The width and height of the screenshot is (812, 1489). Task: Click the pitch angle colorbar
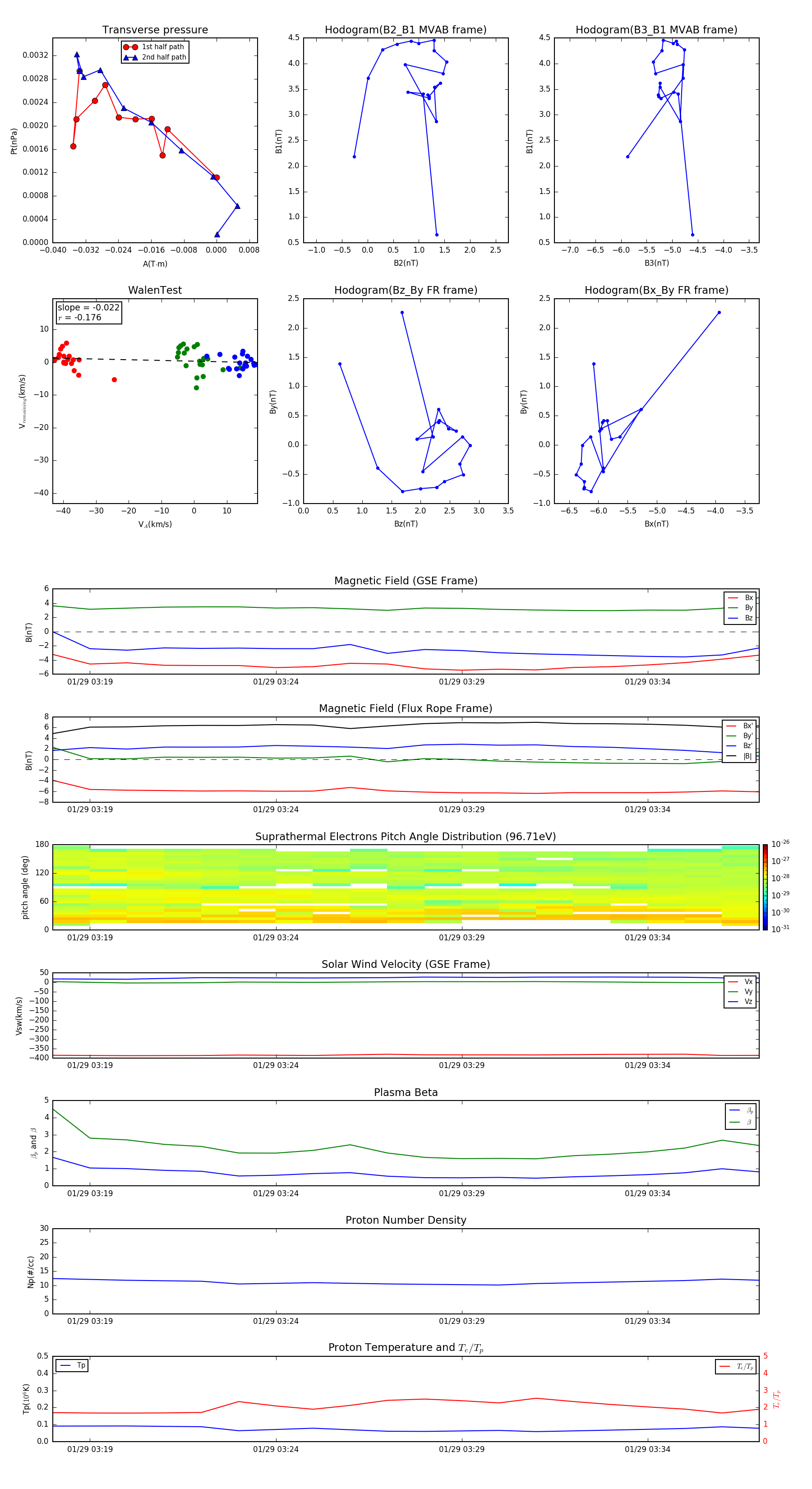(x=765, y=887)
